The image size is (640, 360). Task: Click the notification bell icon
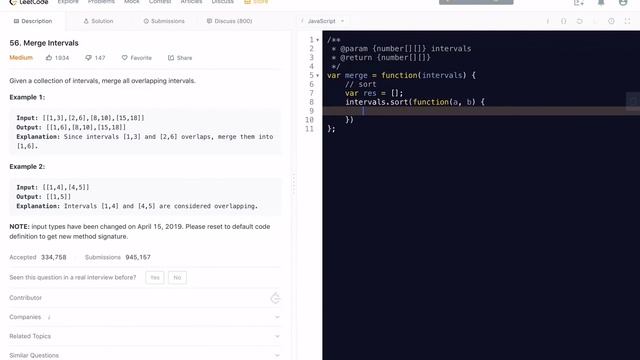pyautogui.click(x=601, y=2)
